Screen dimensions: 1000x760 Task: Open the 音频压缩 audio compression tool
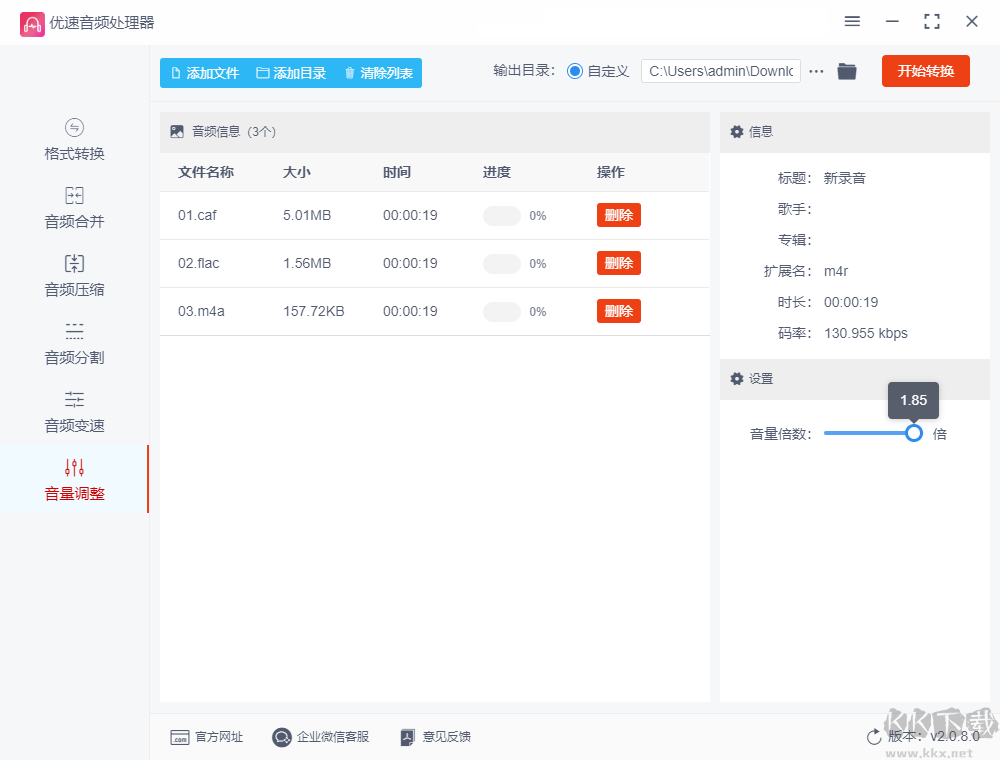pyautogui.click(x=72, y=275)
